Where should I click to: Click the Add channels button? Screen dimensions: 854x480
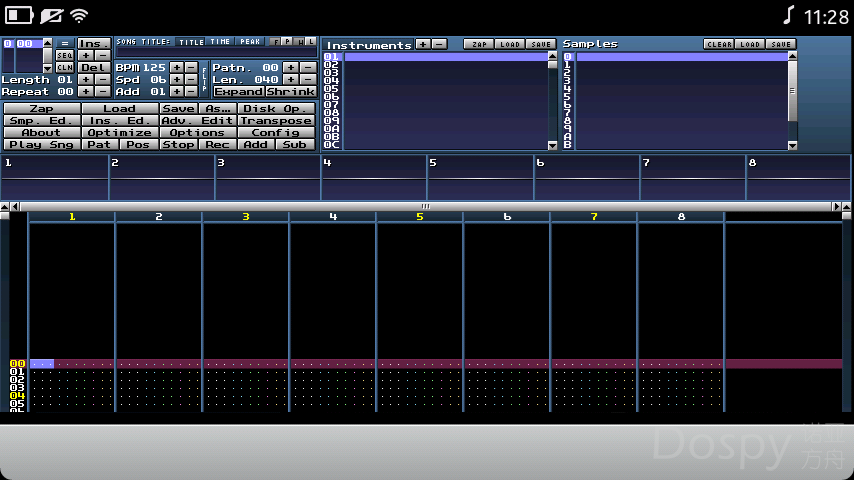pos(256,144)
